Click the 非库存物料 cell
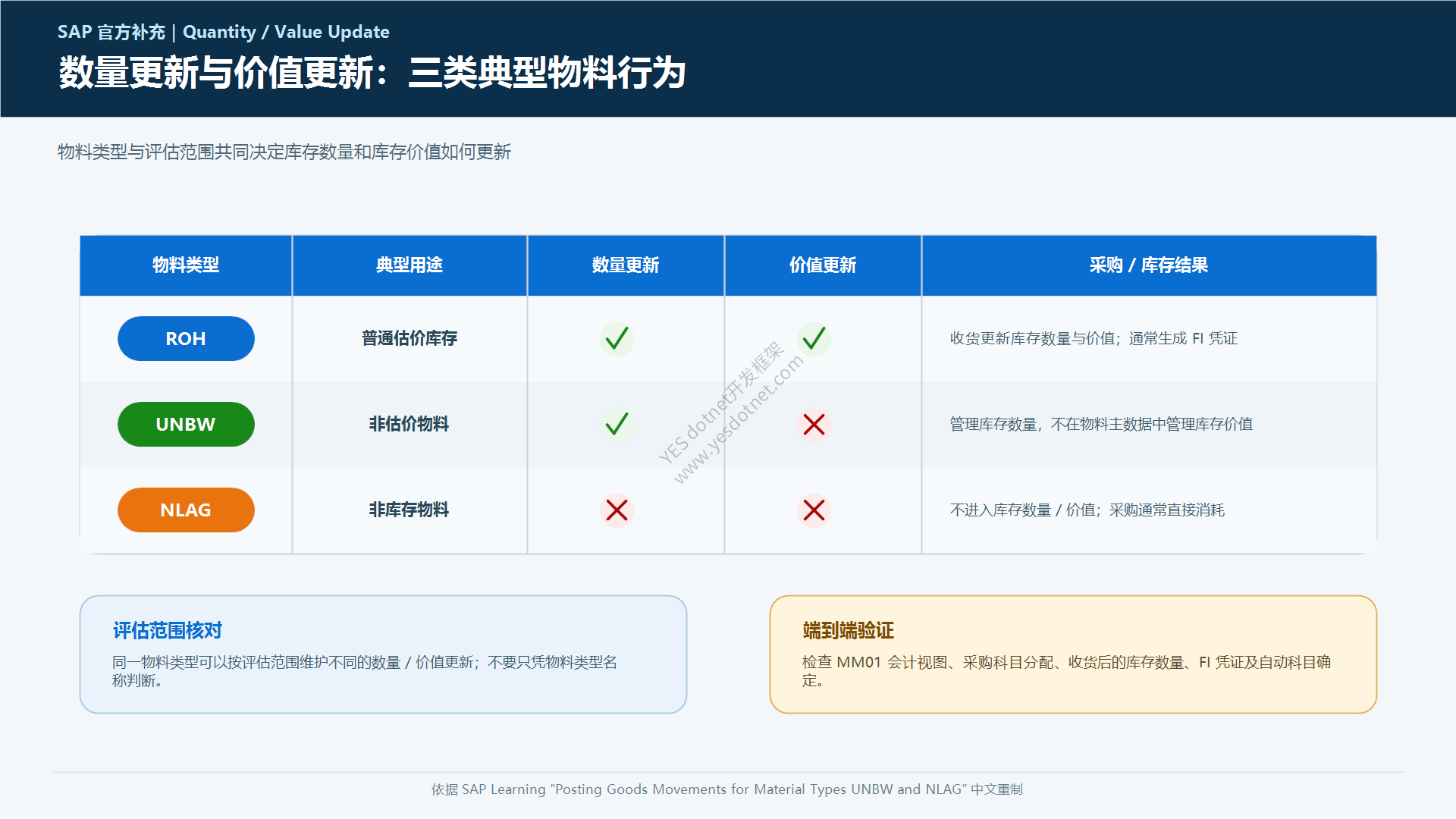This screenshot has height=819, width=1456. [409, 510]
